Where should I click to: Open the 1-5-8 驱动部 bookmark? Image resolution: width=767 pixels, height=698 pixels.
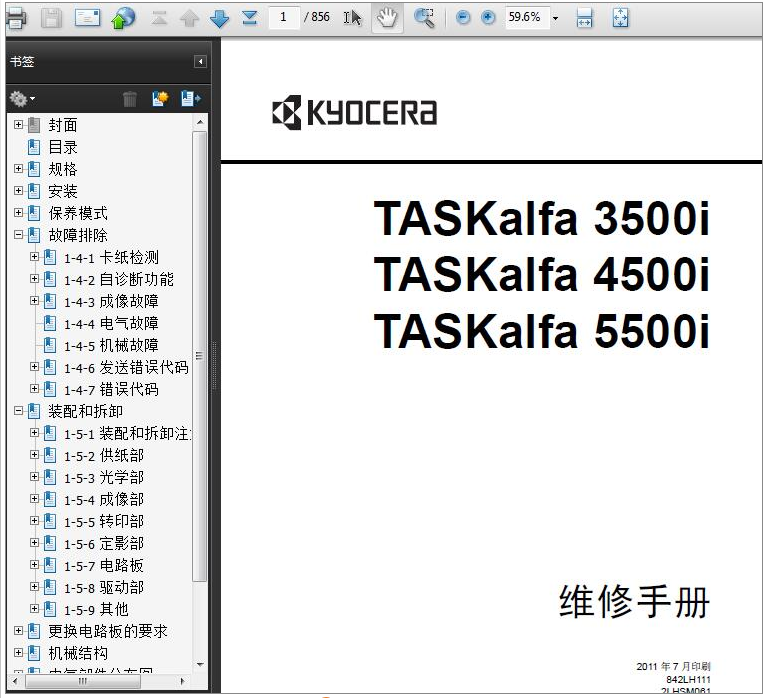point(104,587)
